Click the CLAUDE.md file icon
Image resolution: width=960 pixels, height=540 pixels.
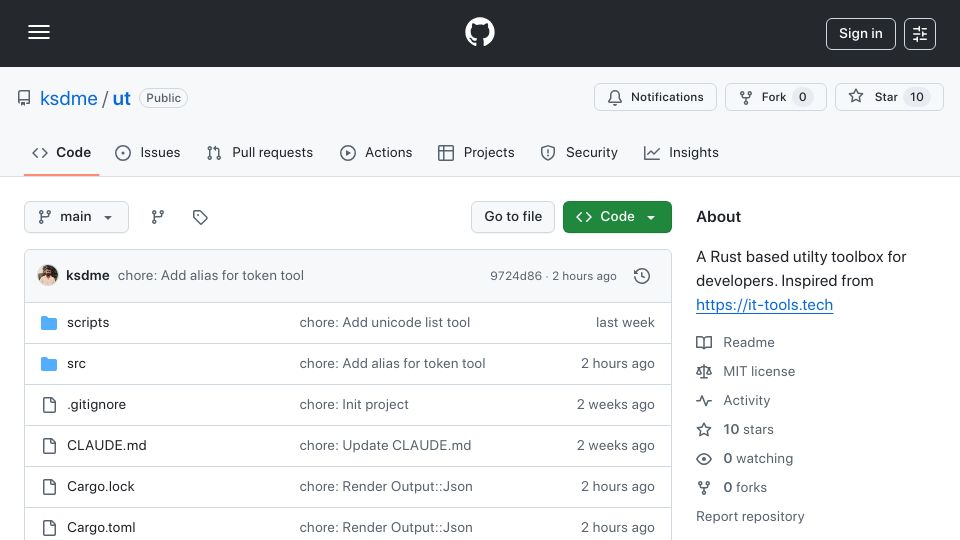click(x=49, y=446)
